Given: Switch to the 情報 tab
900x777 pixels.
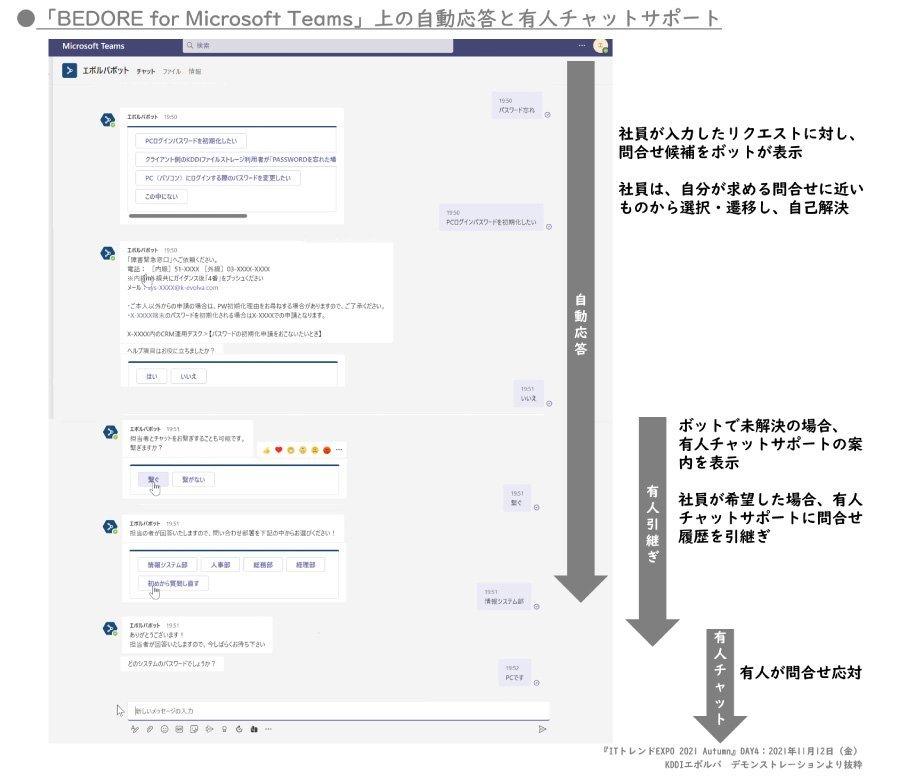Looking at the screenshot, I should [x=195, y=71].
